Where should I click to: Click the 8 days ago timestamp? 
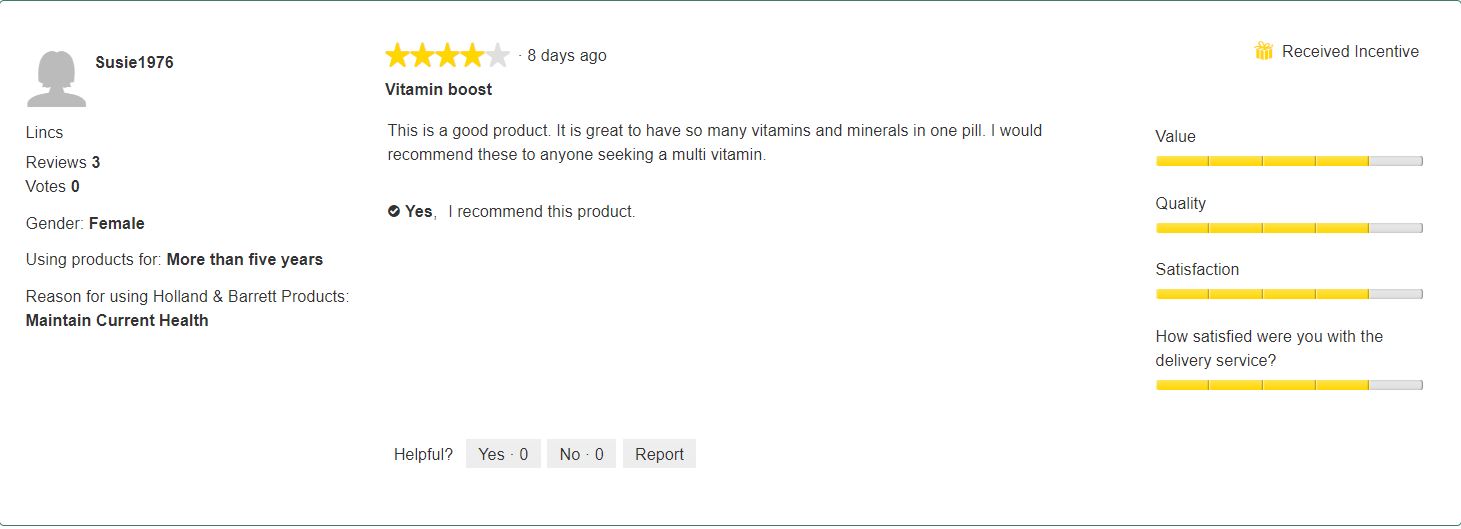567,55
